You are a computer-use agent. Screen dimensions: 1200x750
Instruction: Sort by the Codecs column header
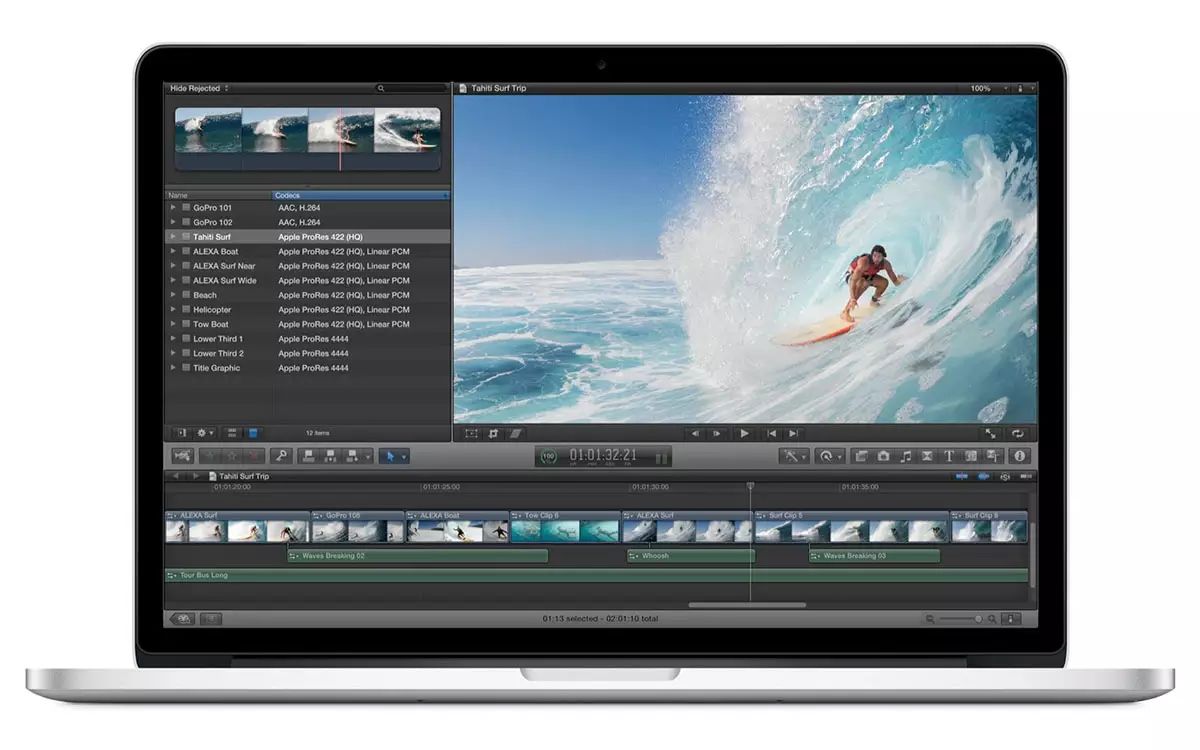tap(361, 195)
